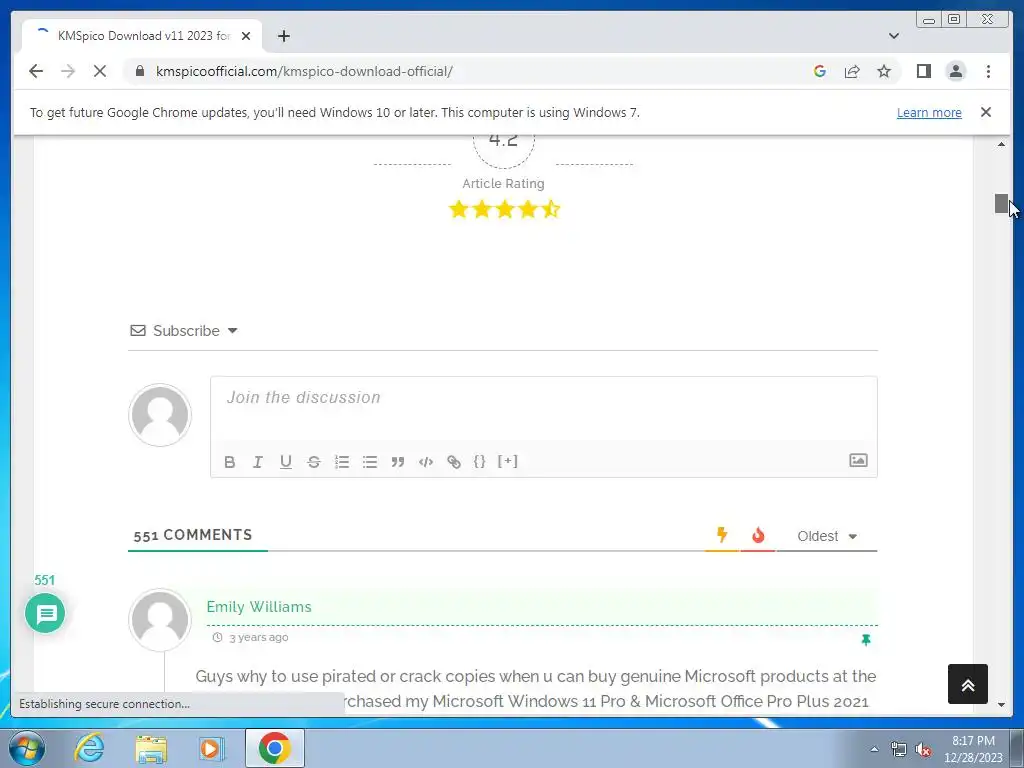Rate article with the first star
The image size is (1024, 768).
click(458, 210)
